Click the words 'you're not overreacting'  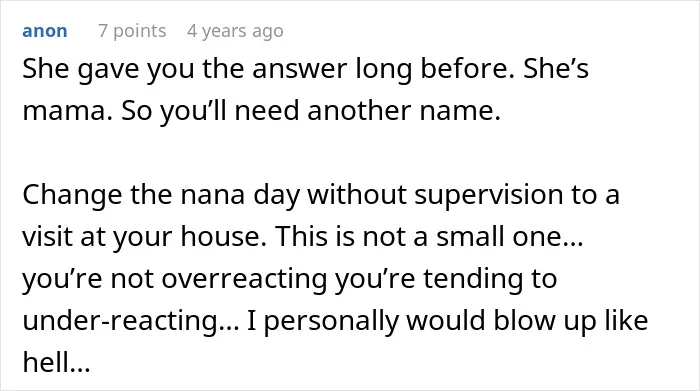pyautogui.click(x=175, y=279)
